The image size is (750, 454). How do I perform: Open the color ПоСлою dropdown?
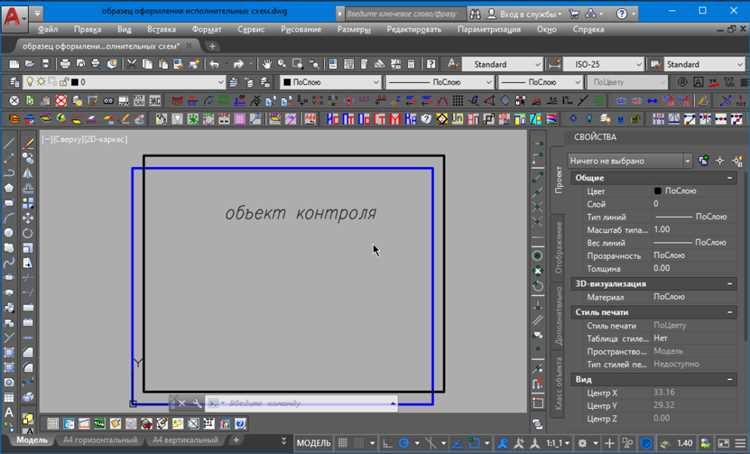click(330, 82)
